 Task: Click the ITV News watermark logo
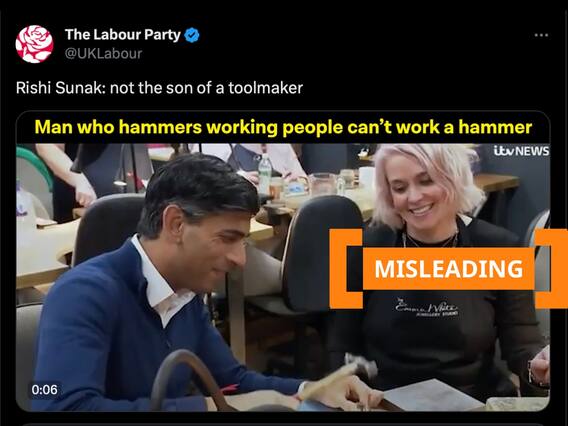(x=521, y=151)
